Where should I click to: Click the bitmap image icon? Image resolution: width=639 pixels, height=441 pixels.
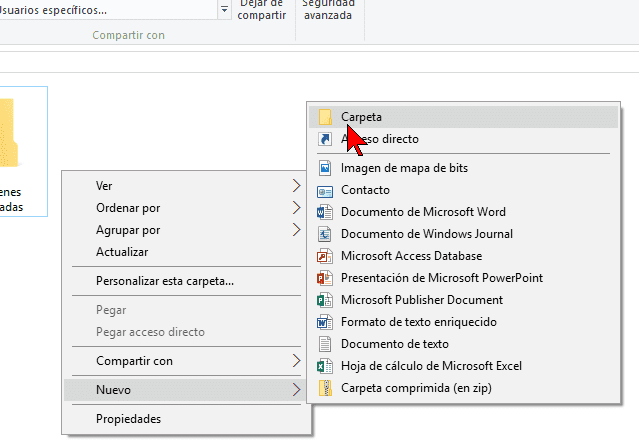(x=323, y=168)
